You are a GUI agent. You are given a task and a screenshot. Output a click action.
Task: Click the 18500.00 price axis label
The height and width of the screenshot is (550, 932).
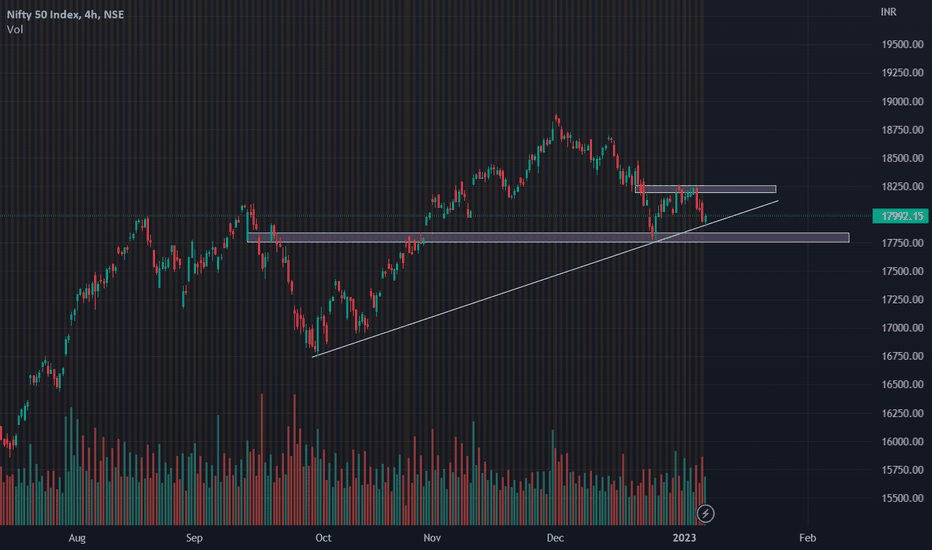click(902, 158)
